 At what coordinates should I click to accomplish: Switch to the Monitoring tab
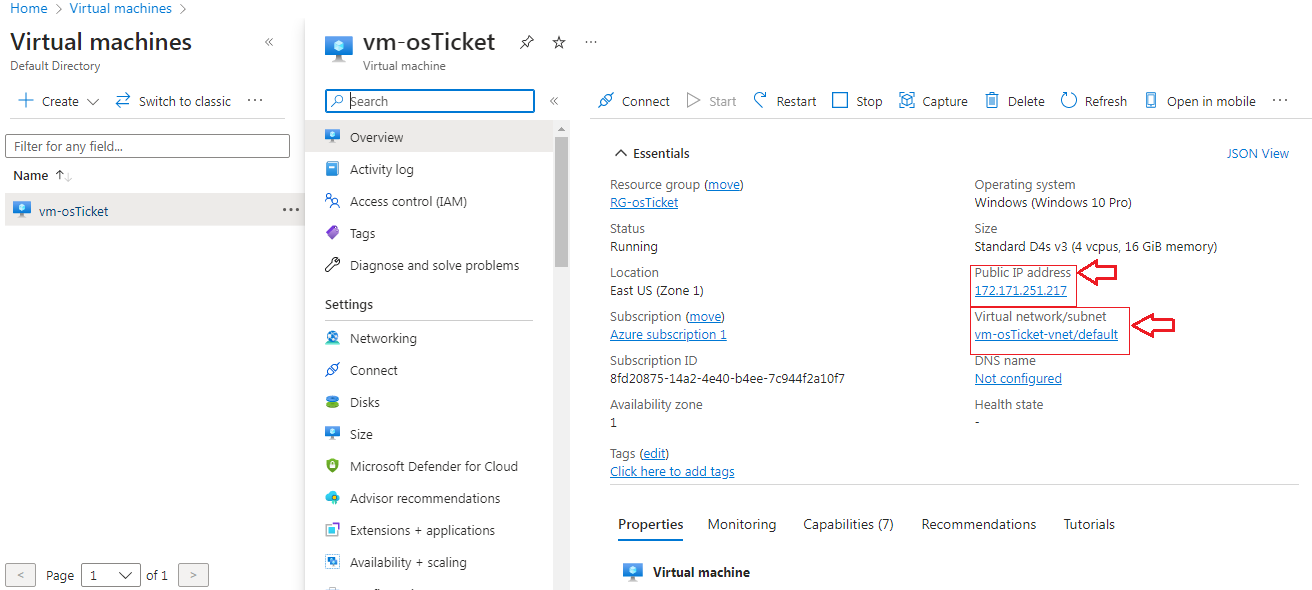pos(741,523)
